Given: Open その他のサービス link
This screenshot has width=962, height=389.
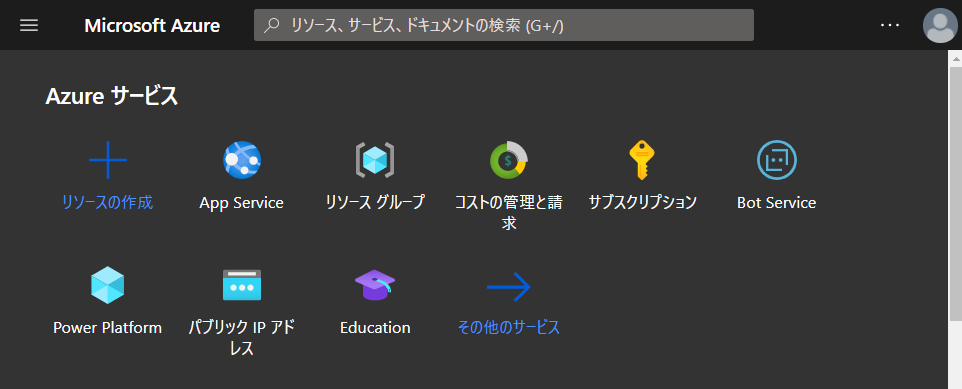Looking at the screenshot, I should [509, 328].
